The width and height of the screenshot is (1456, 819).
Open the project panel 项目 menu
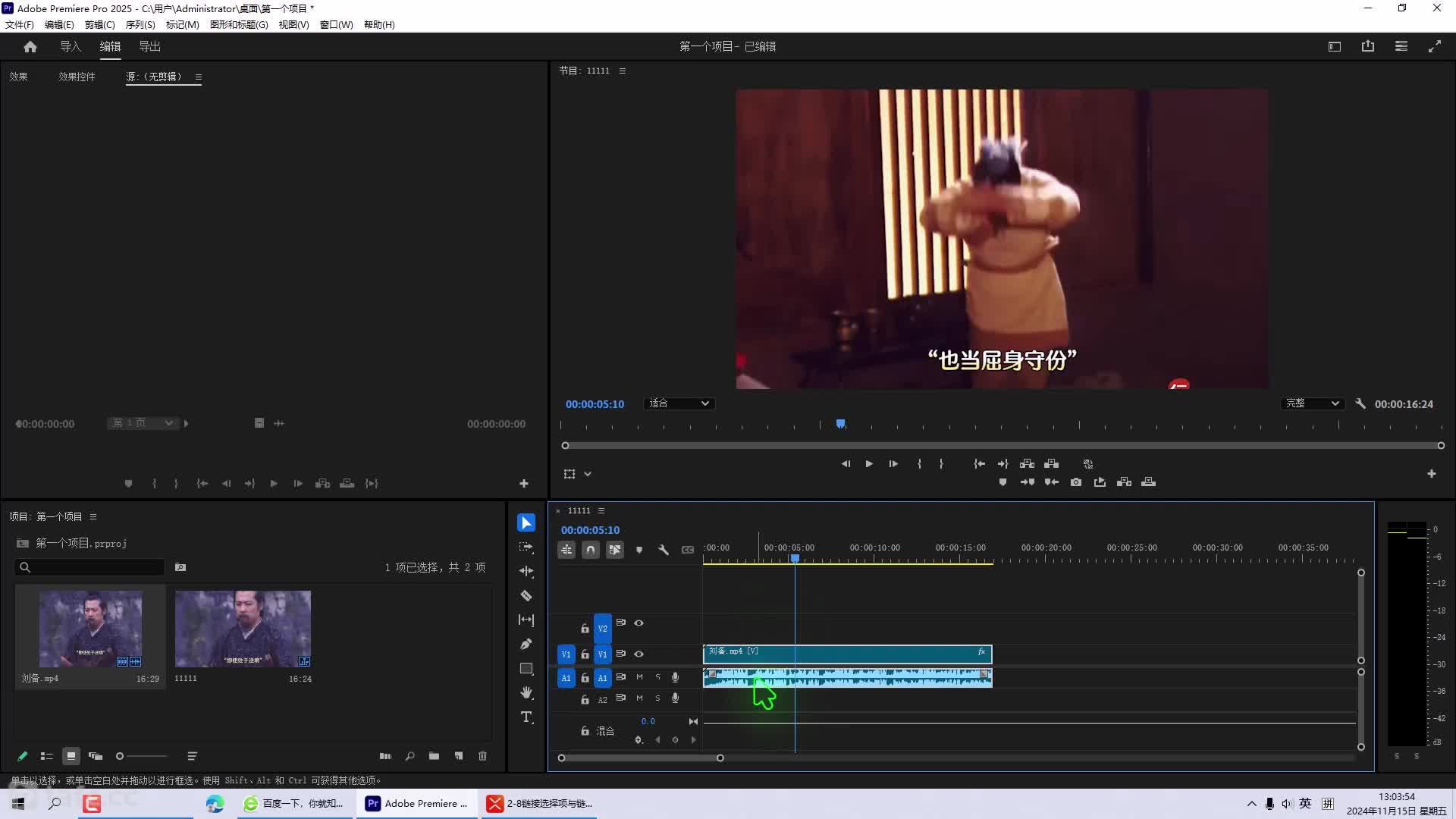tap(93, 516)
